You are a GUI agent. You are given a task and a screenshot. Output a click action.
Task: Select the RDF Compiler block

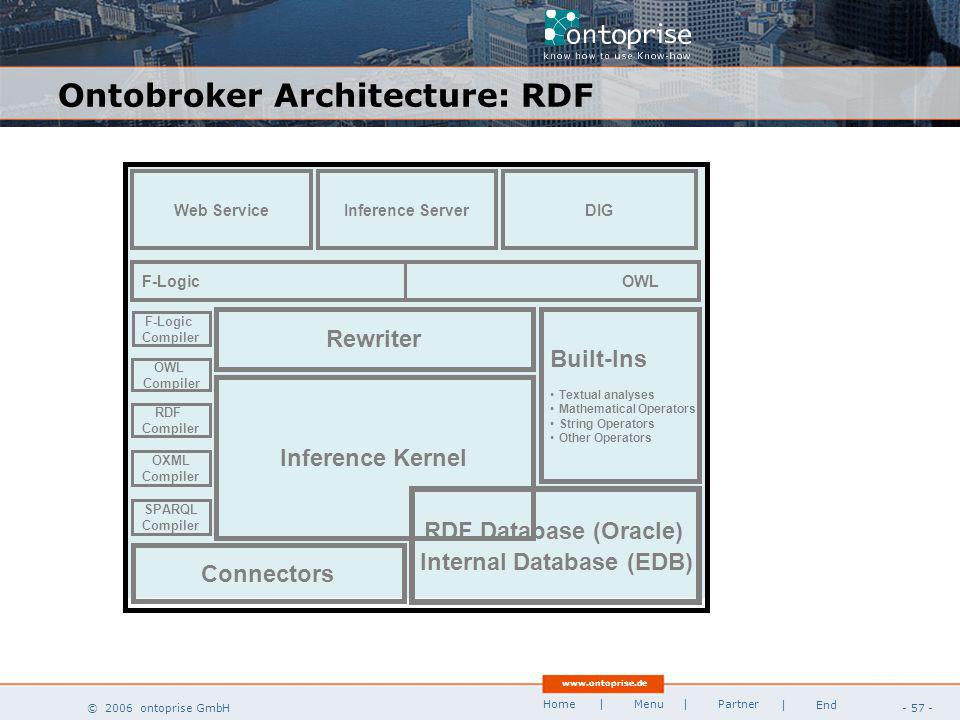coord(171,420)
